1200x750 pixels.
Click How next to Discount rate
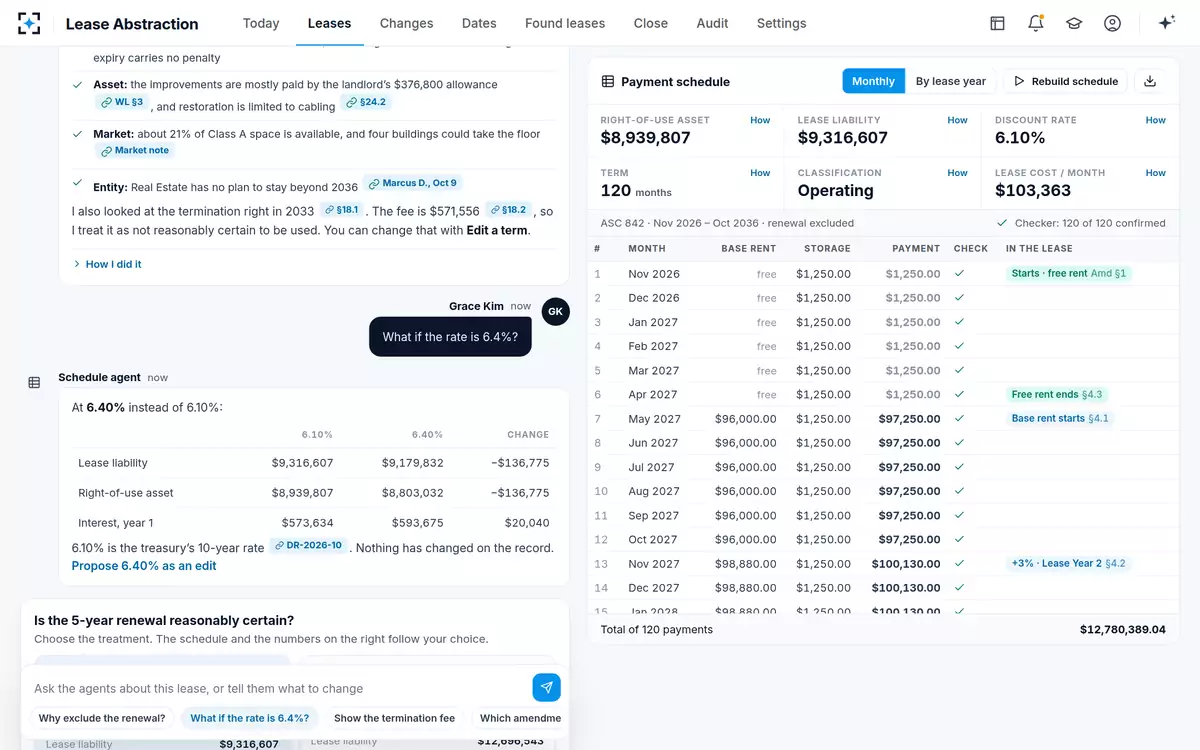pos(1155,120)
